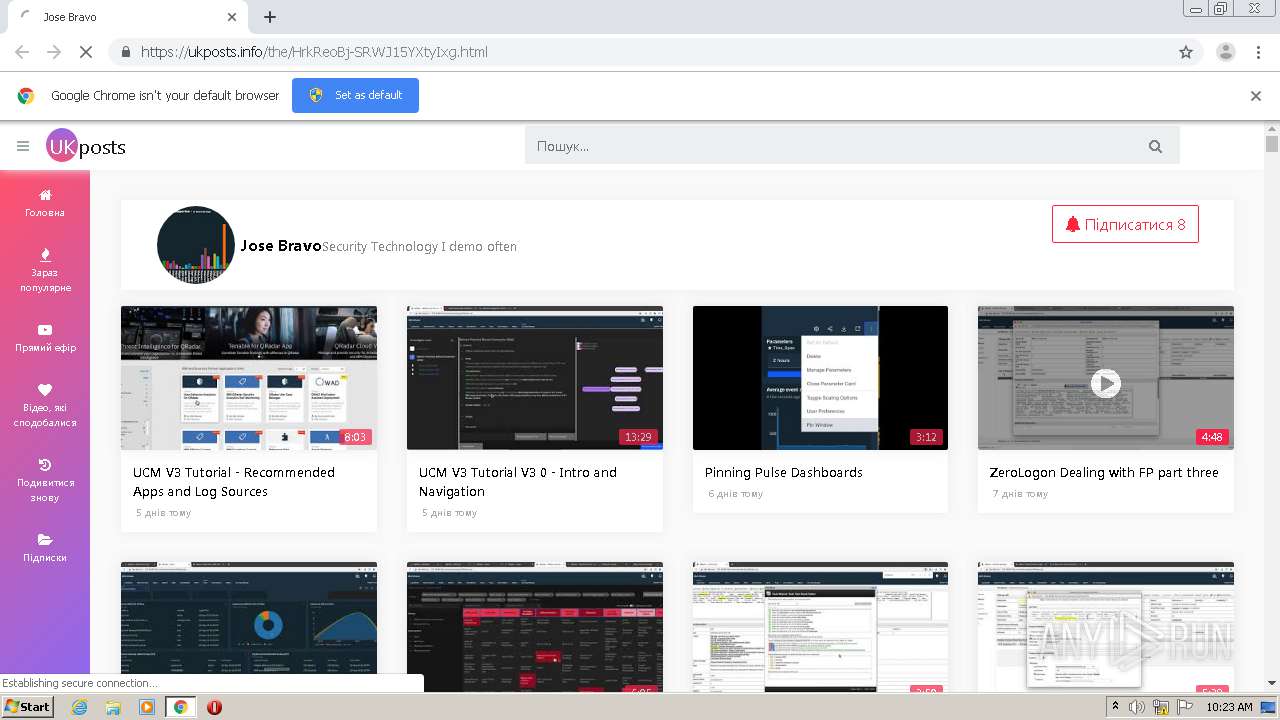Click the network icon in system tray
This screenshot has width=1280, height=720.
click(1161, 707)
